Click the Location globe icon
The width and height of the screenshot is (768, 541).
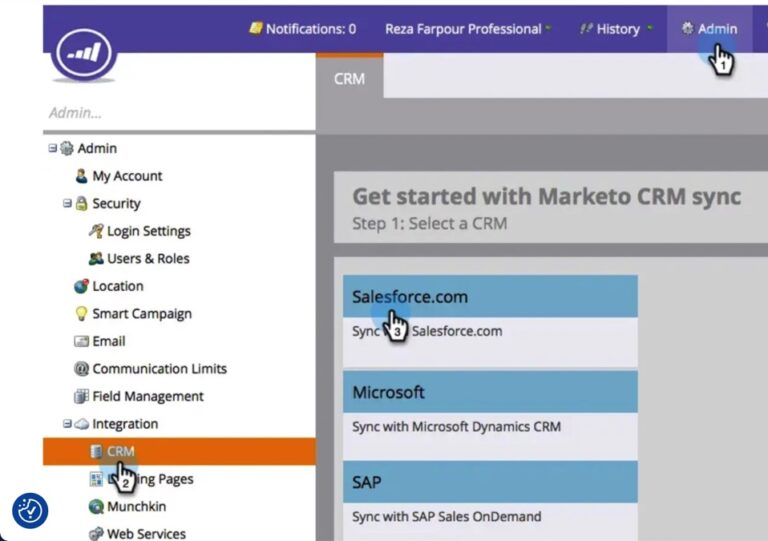(82, 286)
